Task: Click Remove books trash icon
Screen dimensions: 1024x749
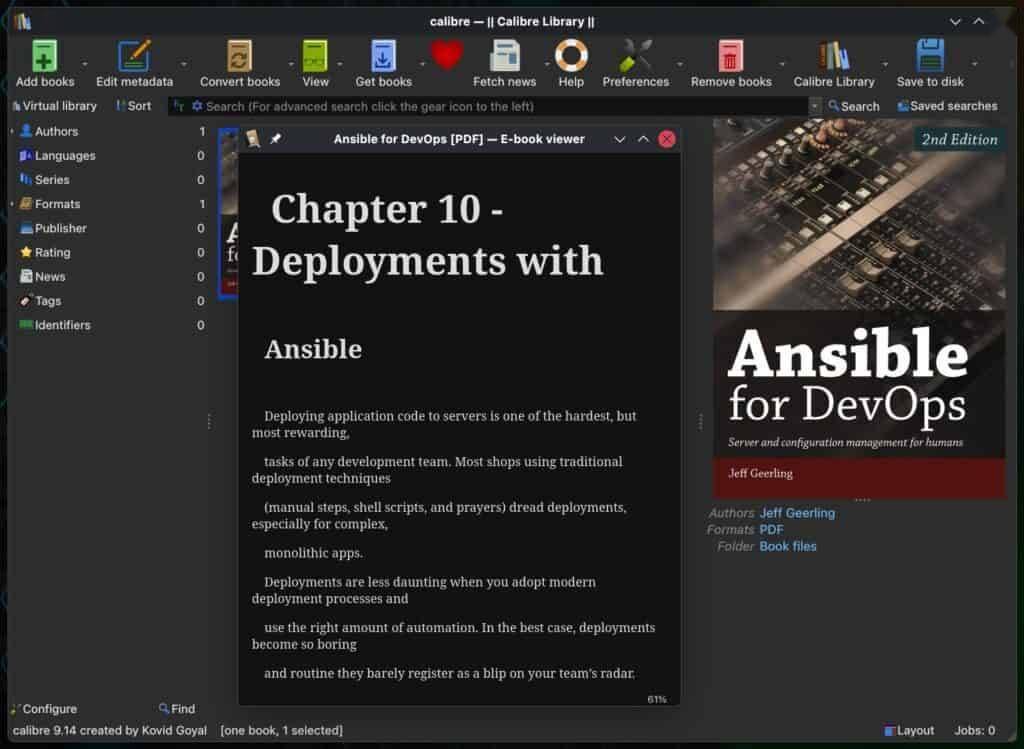Action: point(730,56)
